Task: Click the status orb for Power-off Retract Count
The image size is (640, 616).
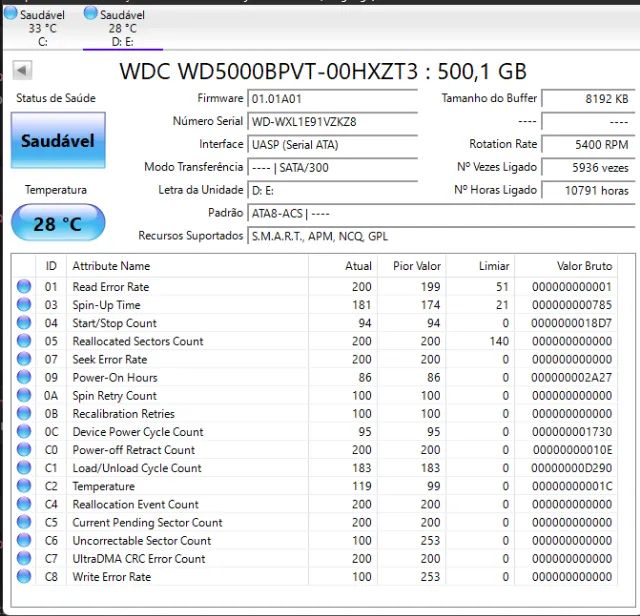Action: coord(24,449)
